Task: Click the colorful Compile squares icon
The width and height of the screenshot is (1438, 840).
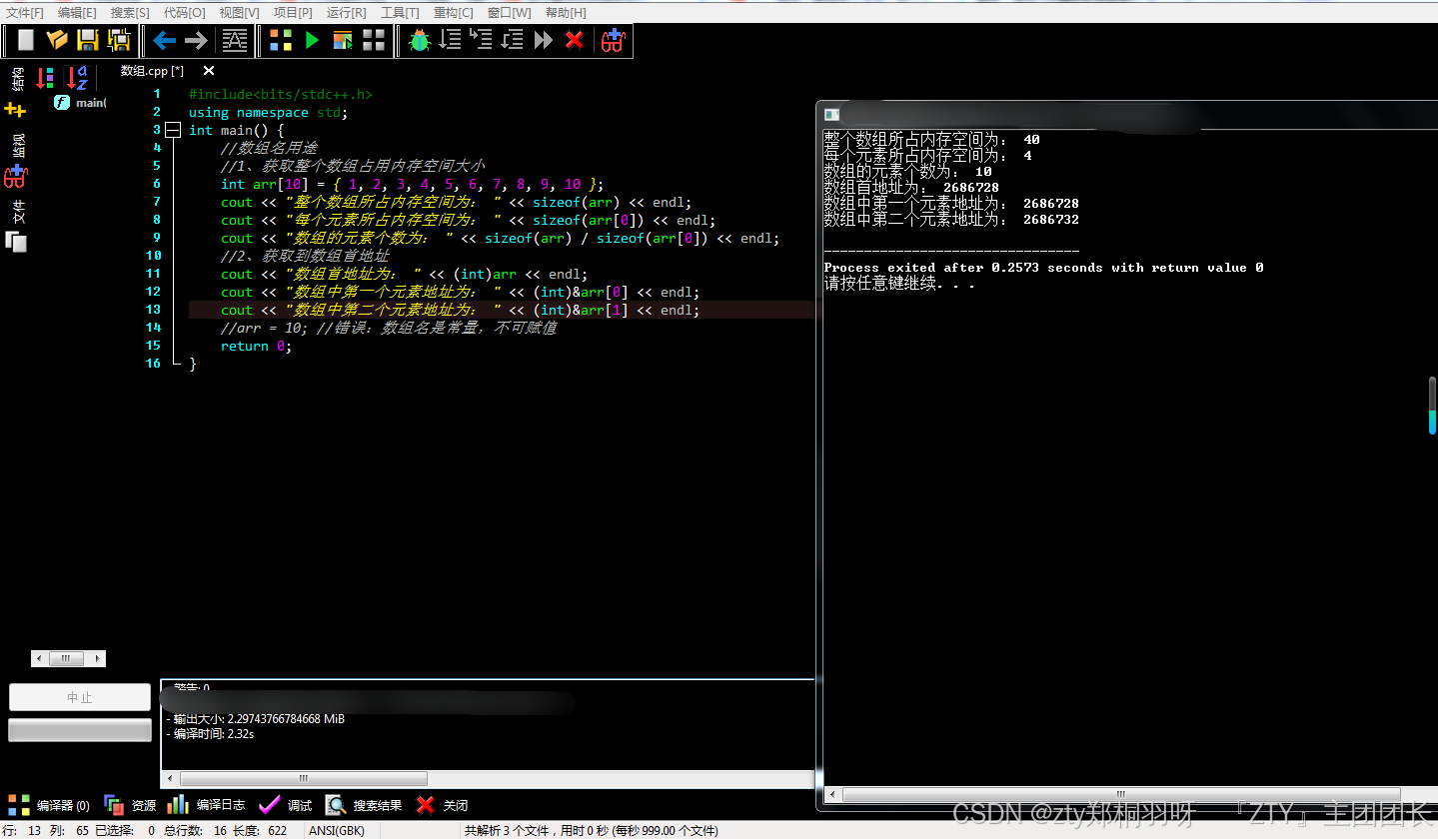Action: point(281,40)
